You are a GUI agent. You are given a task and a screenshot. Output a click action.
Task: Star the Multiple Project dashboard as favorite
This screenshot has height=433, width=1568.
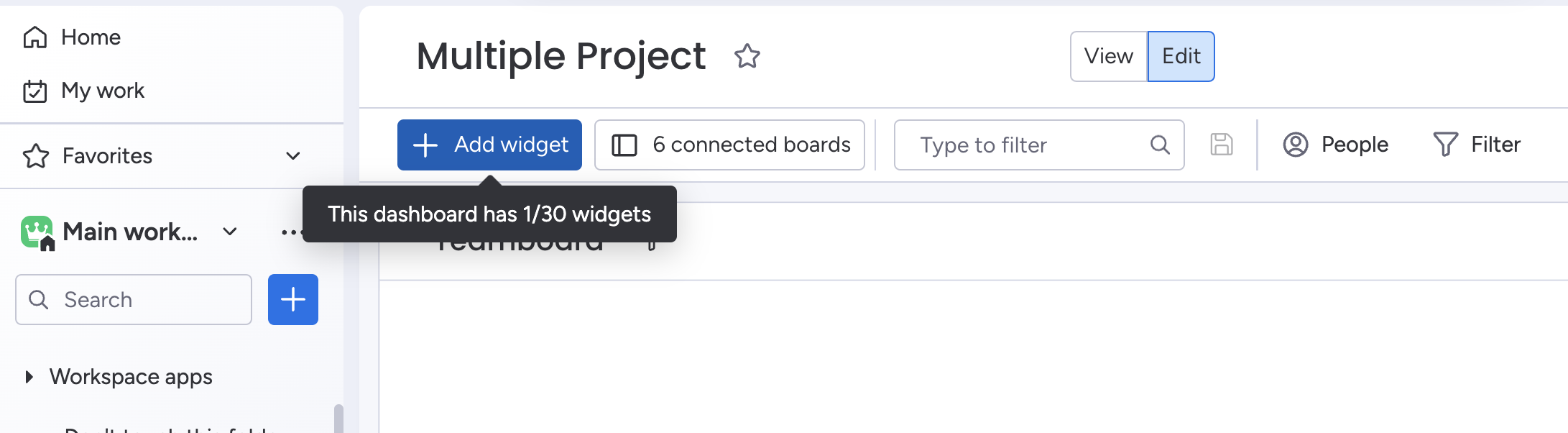click(747, 56)
